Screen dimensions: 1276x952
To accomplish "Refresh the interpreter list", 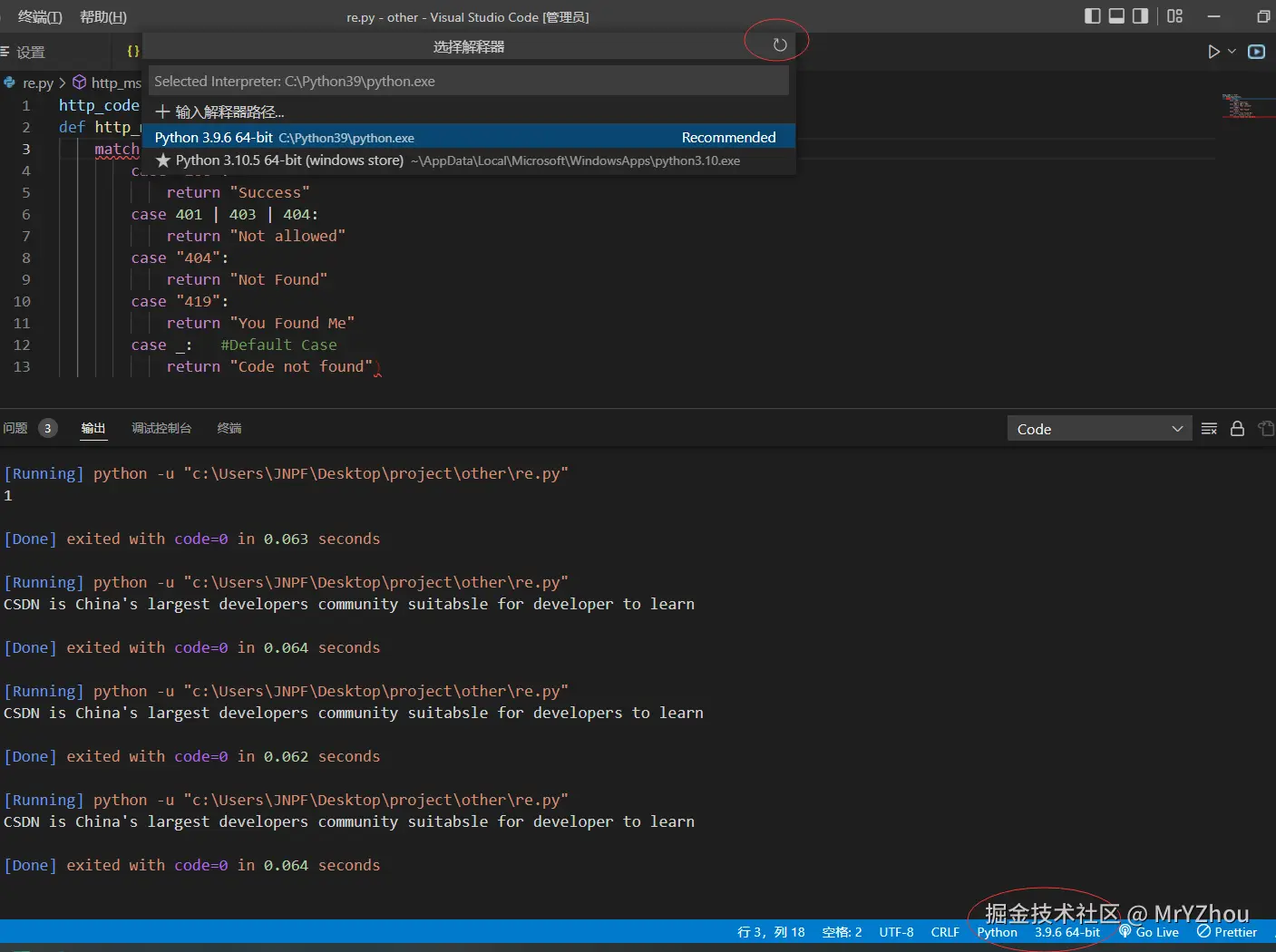I will (x=779, y=45).
